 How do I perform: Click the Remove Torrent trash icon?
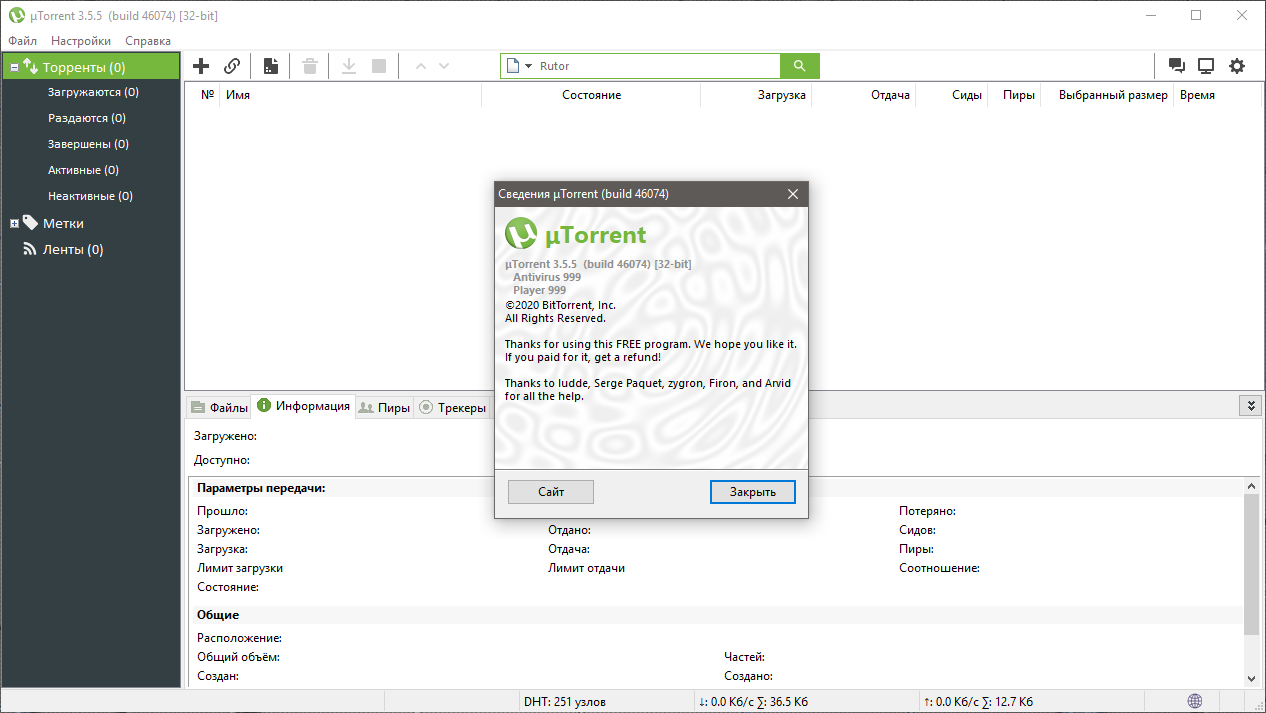pyautogui.click(x=310, y=66)
